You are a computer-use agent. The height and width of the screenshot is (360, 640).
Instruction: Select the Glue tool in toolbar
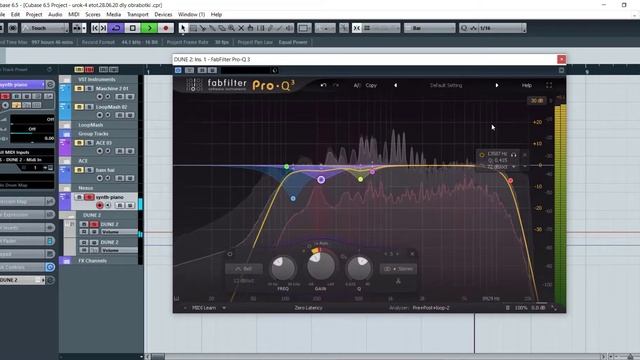212,28
